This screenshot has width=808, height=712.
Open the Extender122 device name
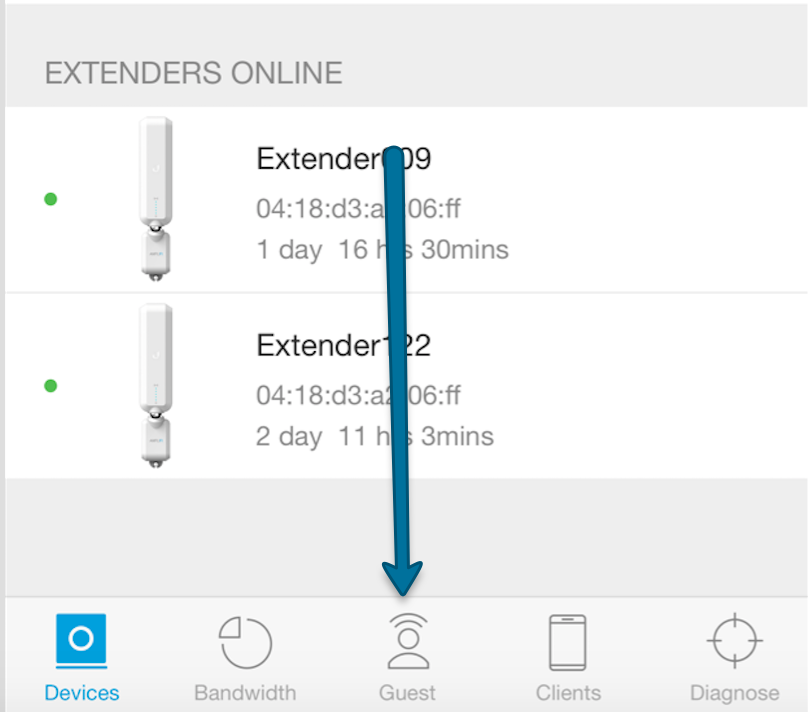343,346
